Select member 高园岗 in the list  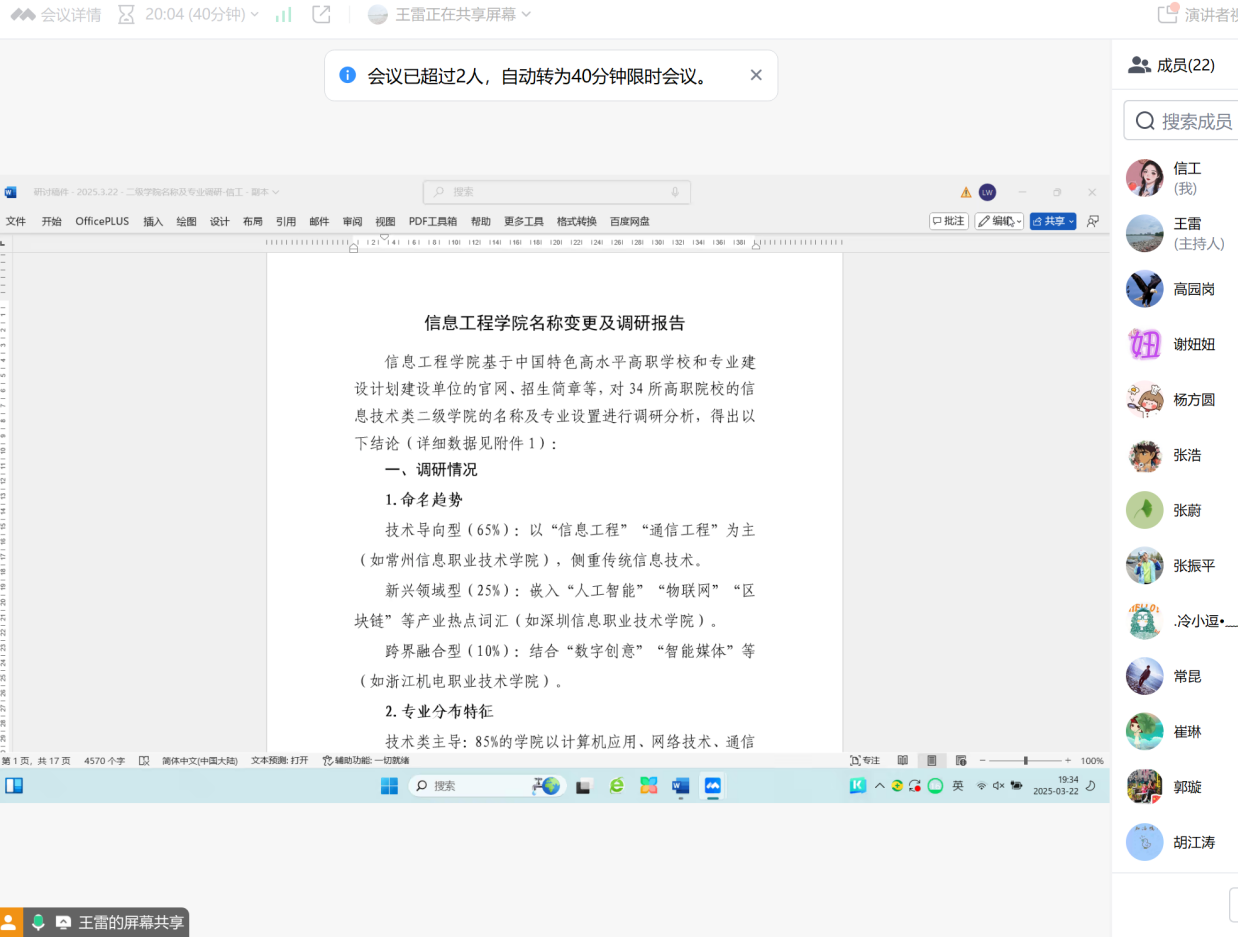1194,289
